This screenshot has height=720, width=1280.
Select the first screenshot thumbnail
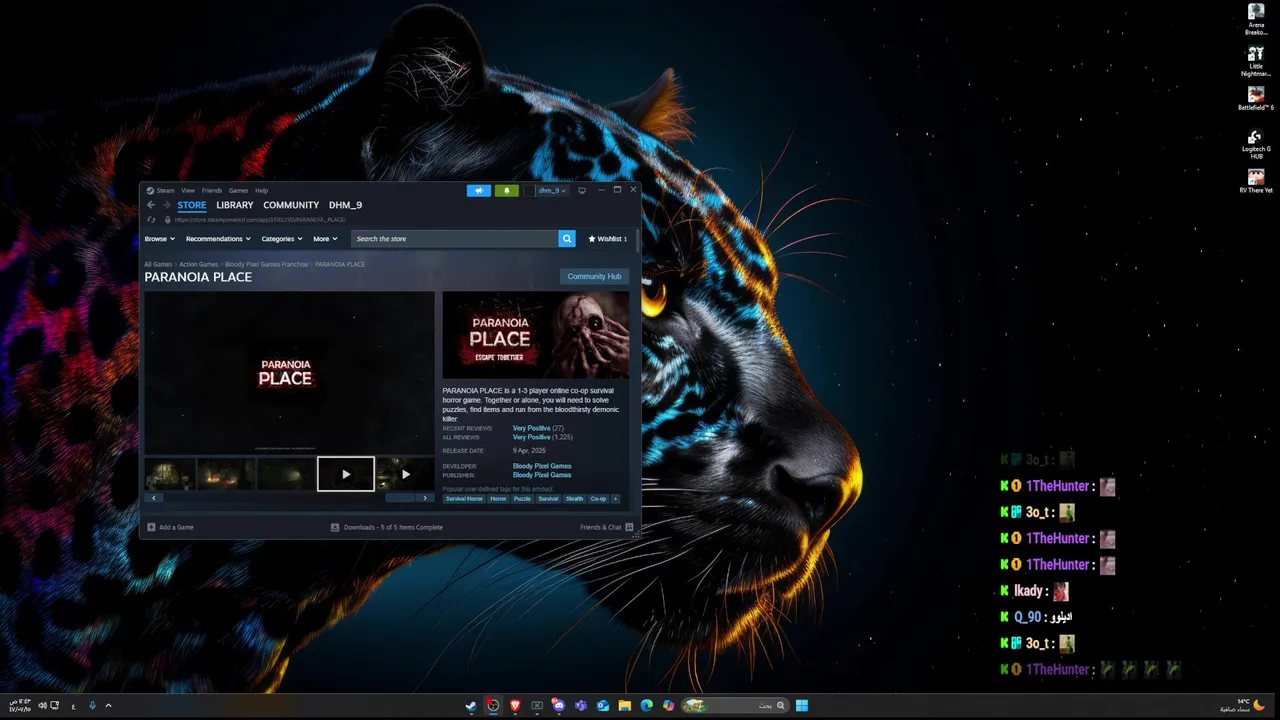pyautogui.click(x=169, y=474)
